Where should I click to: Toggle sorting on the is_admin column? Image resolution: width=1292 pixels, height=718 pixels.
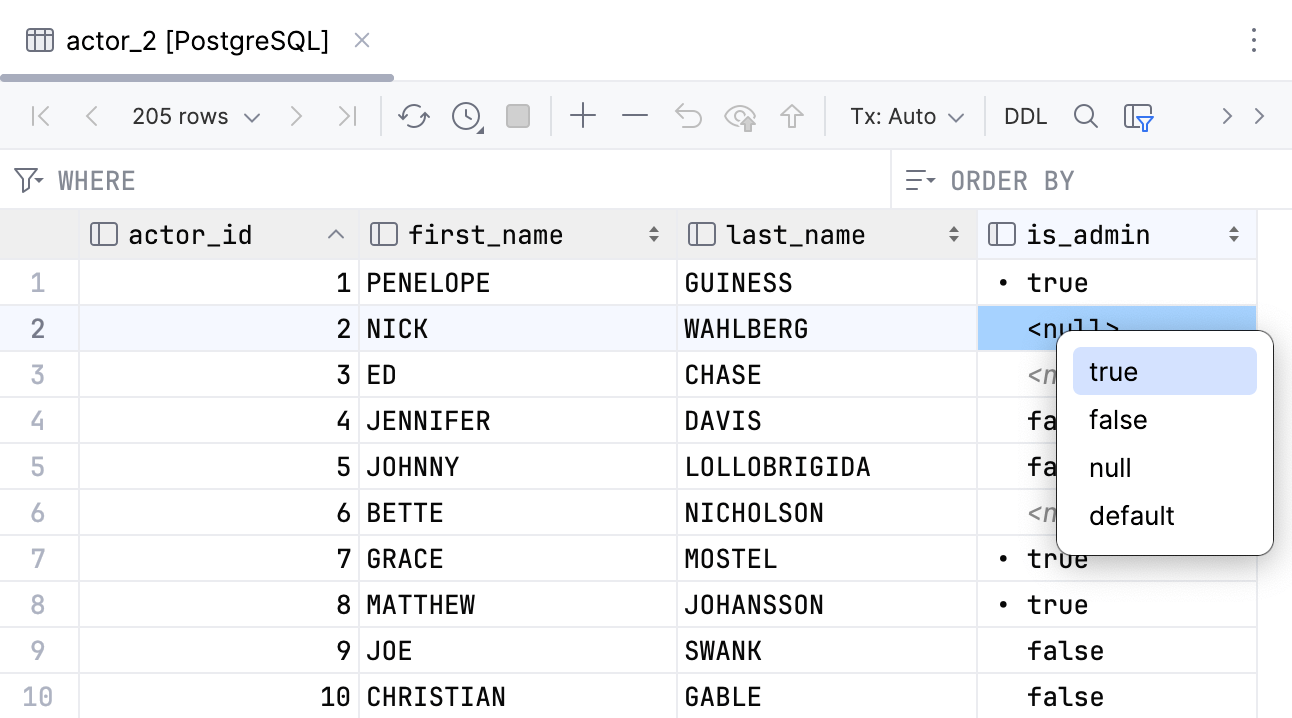(x=1232, y=234)
